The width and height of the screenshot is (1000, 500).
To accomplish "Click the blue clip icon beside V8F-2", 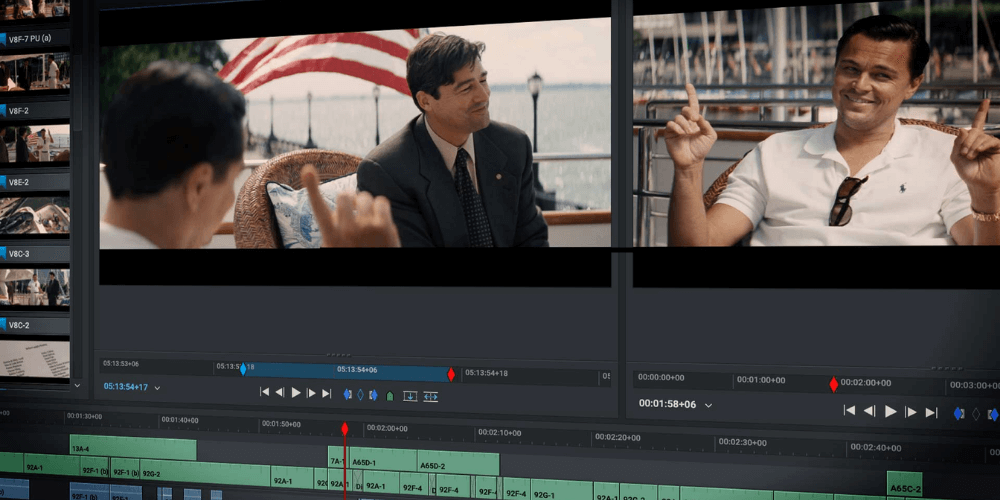I will click(x=3, y=110).
